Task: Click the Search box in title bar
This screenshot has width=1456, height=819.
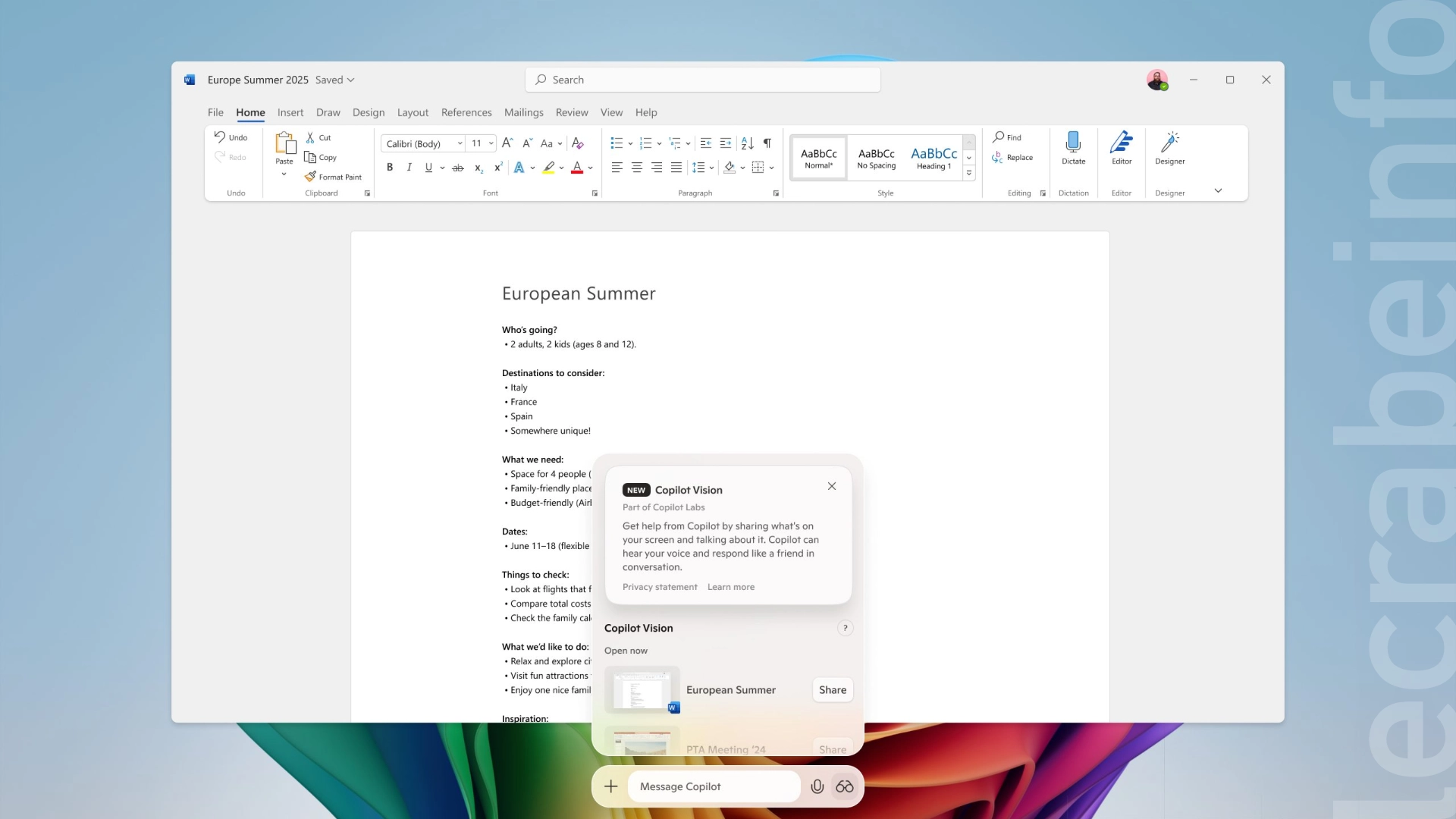Action: [x=703, y=80]
